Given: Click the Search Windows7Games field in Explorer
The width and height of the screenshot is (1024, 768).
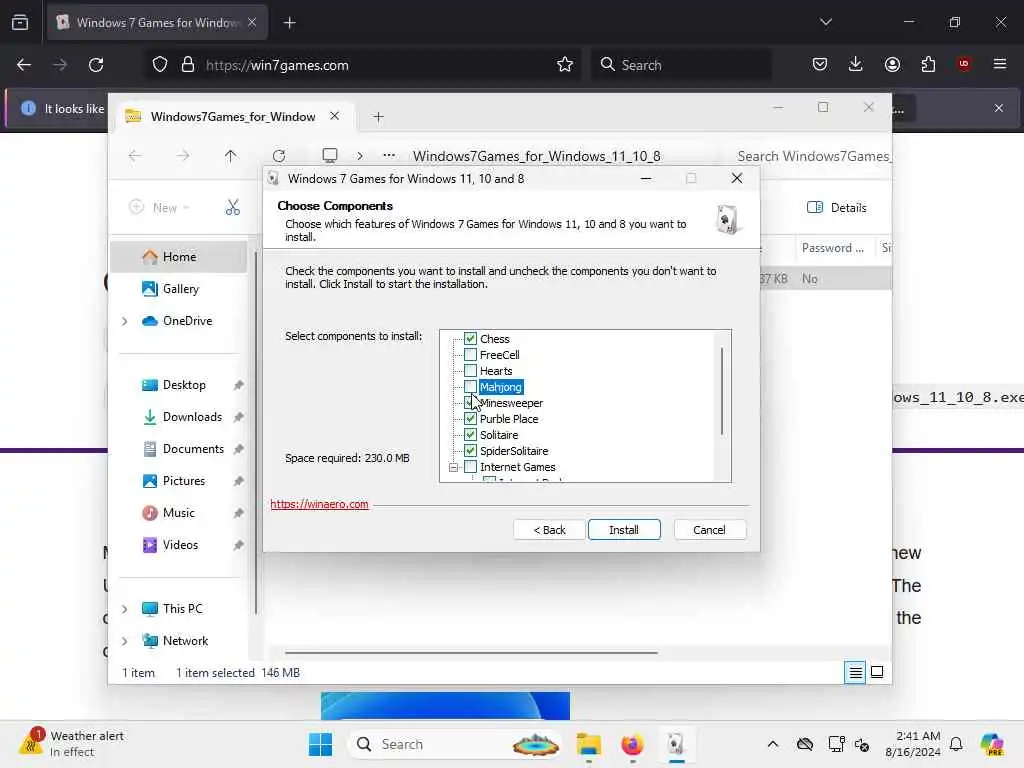Looking at the screenshot, I should 812,156.
